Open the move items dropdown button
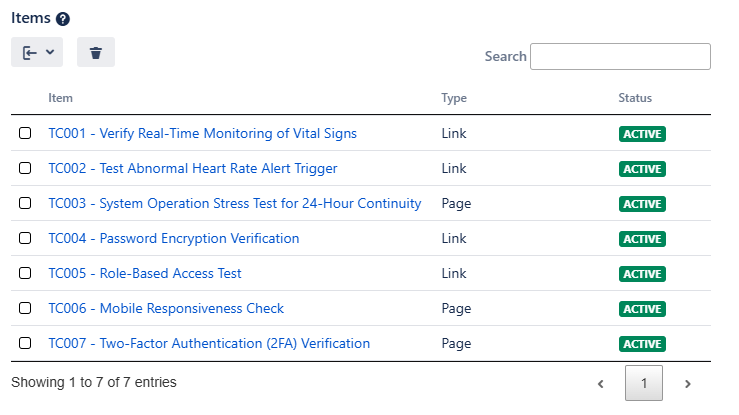Image resolution: width=739 pixels, height=415 pixels. (37, 53)
